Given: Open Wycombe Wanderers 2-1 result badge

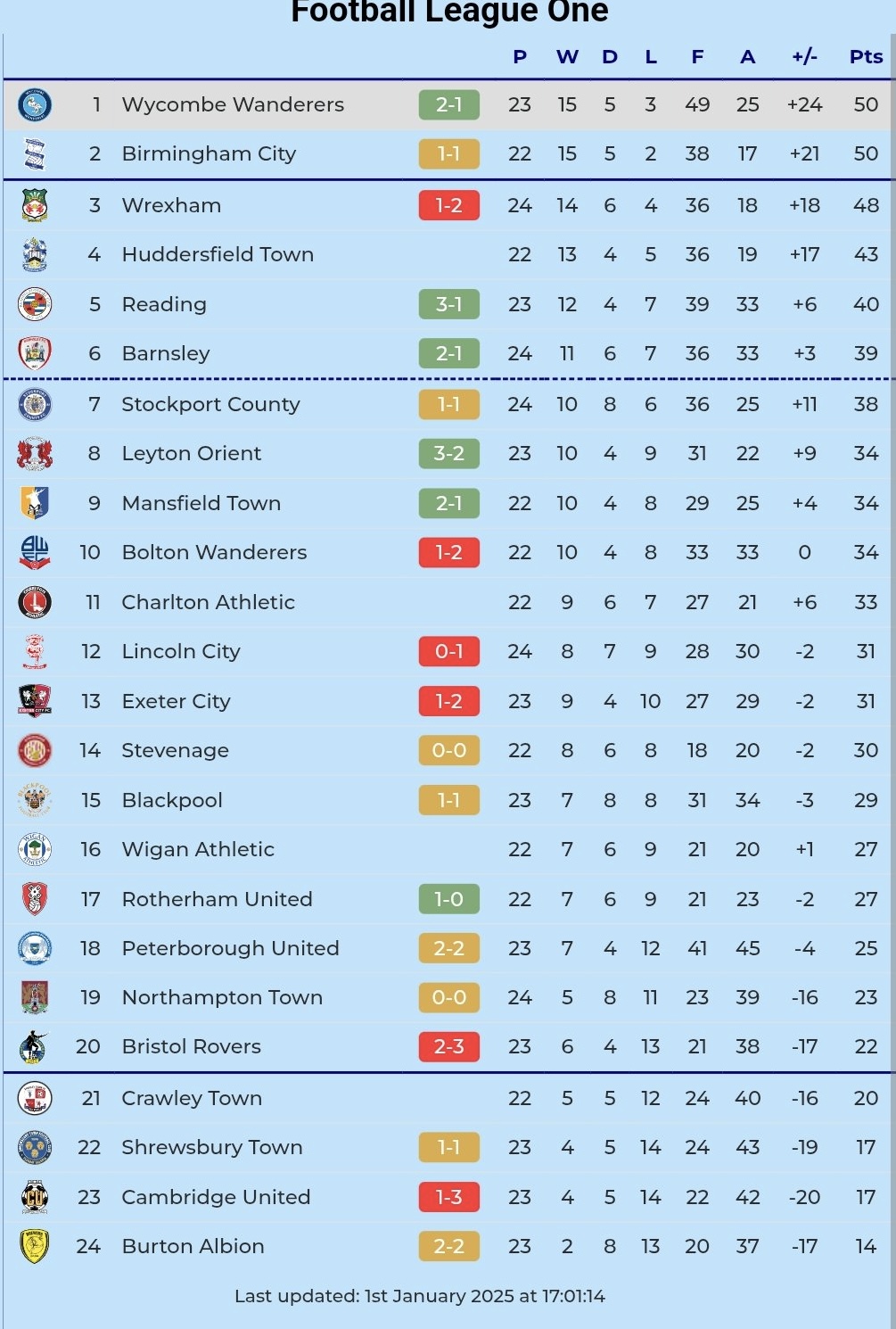Looking at the screenshot, I should (x=449, y=104).
